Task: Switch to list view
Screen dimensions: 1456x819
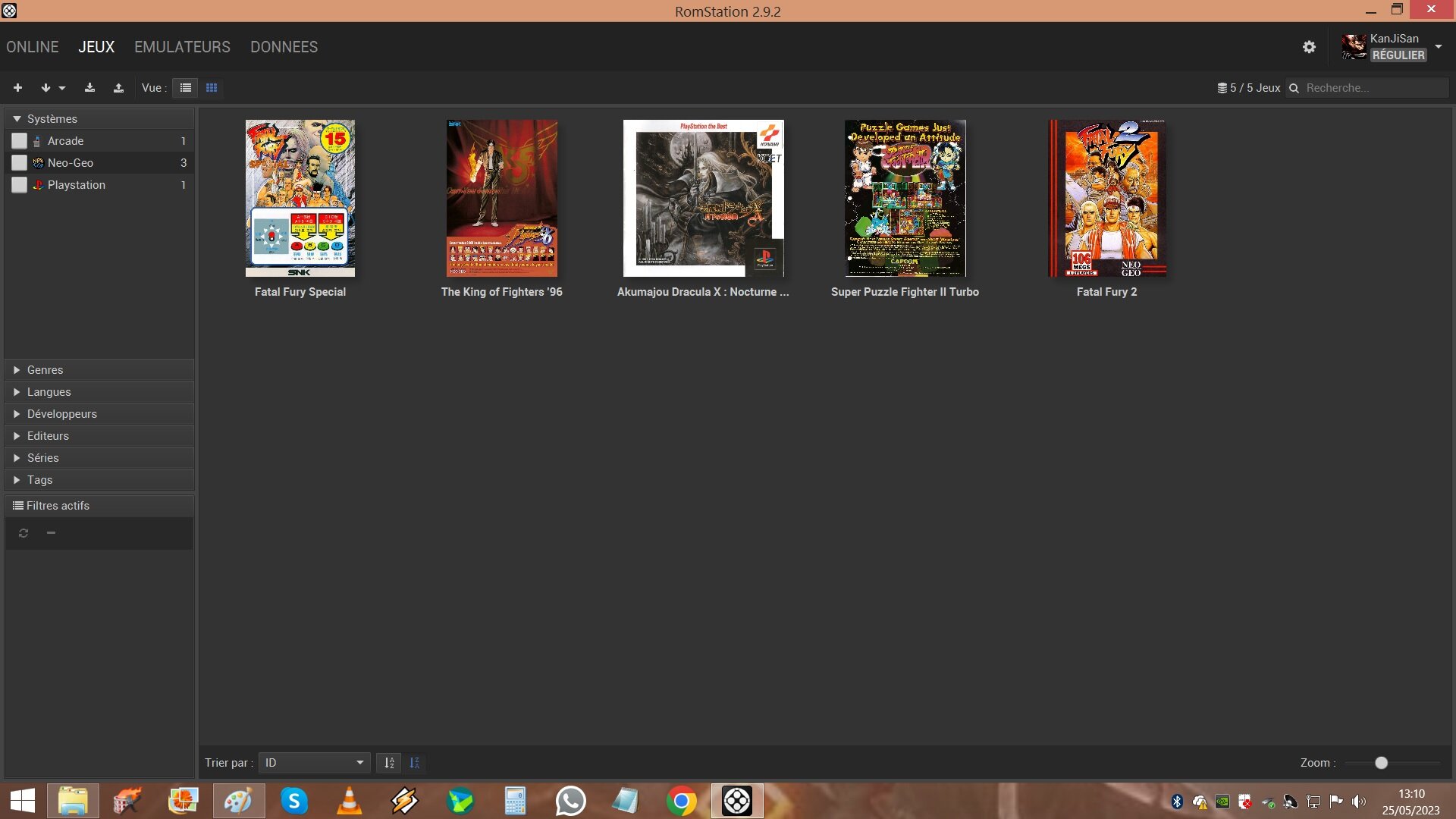Action: click(x=185, y=88)
